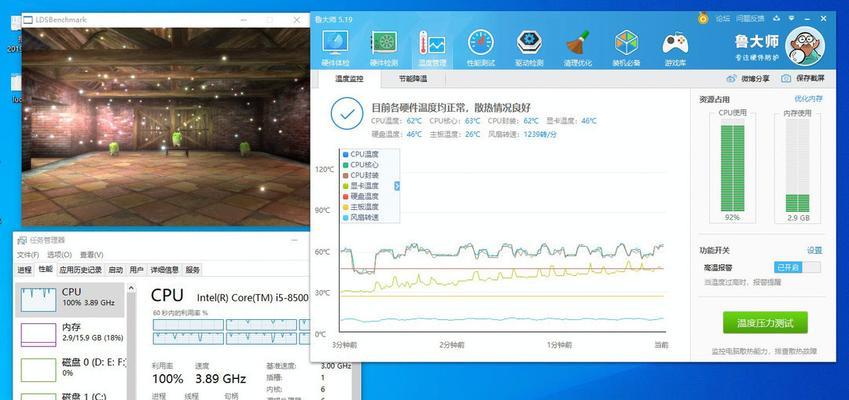Start the 温度压力测试 stress test

[x=765, y=323]
